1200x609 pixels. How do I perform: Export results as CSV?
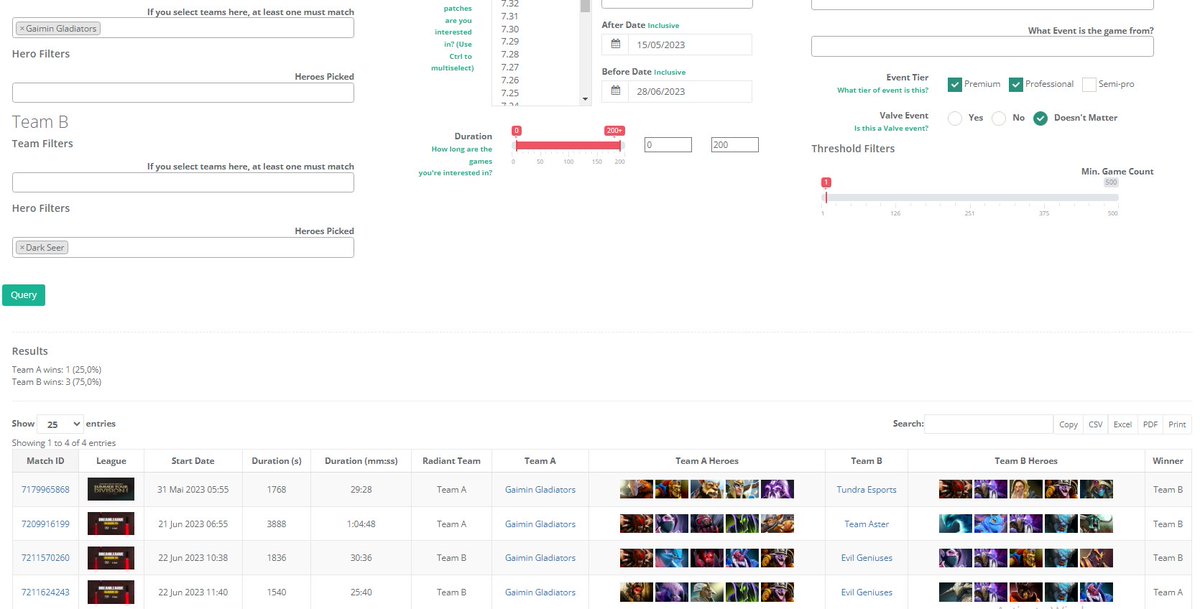[1096, 424]
